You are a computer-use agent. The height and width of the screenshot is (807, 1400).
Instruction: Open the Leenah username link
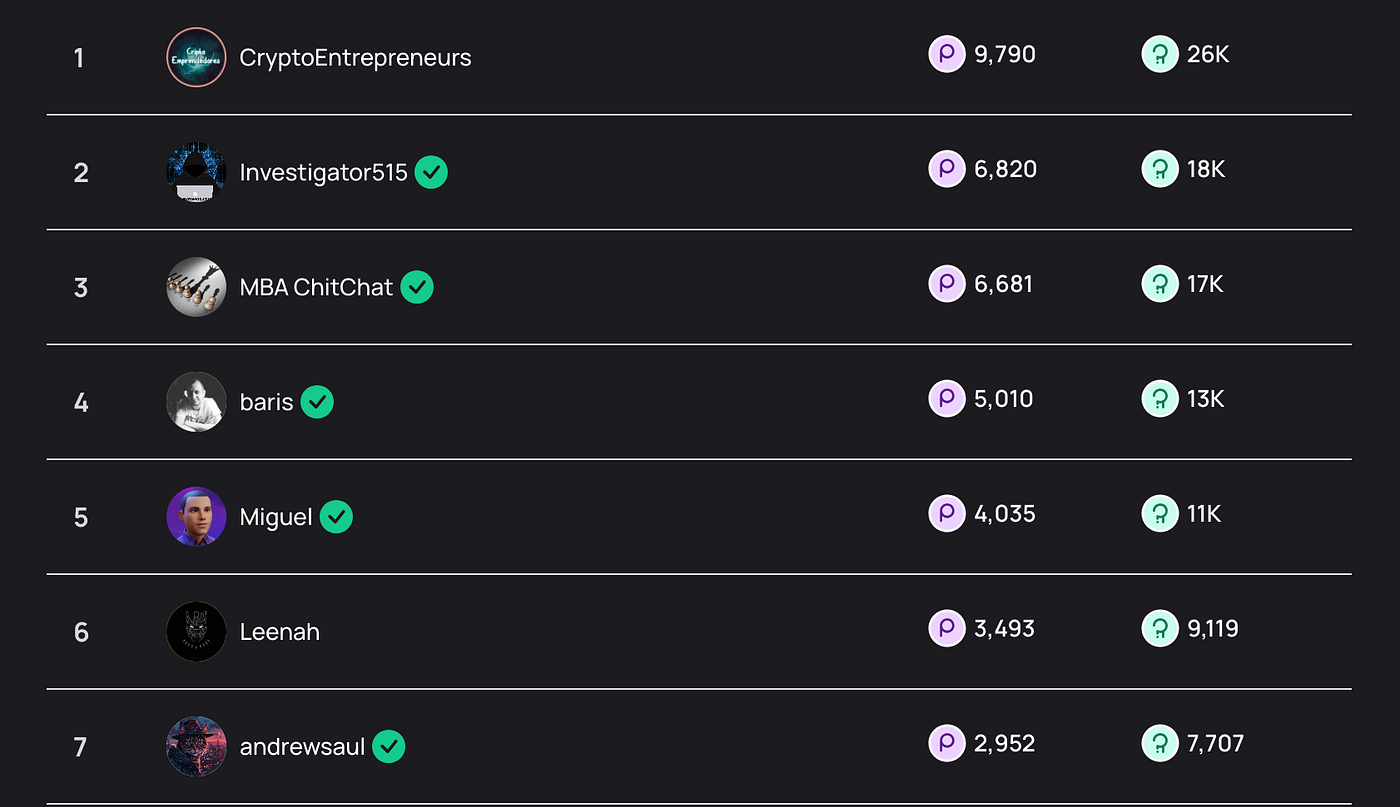pos(280,632)
